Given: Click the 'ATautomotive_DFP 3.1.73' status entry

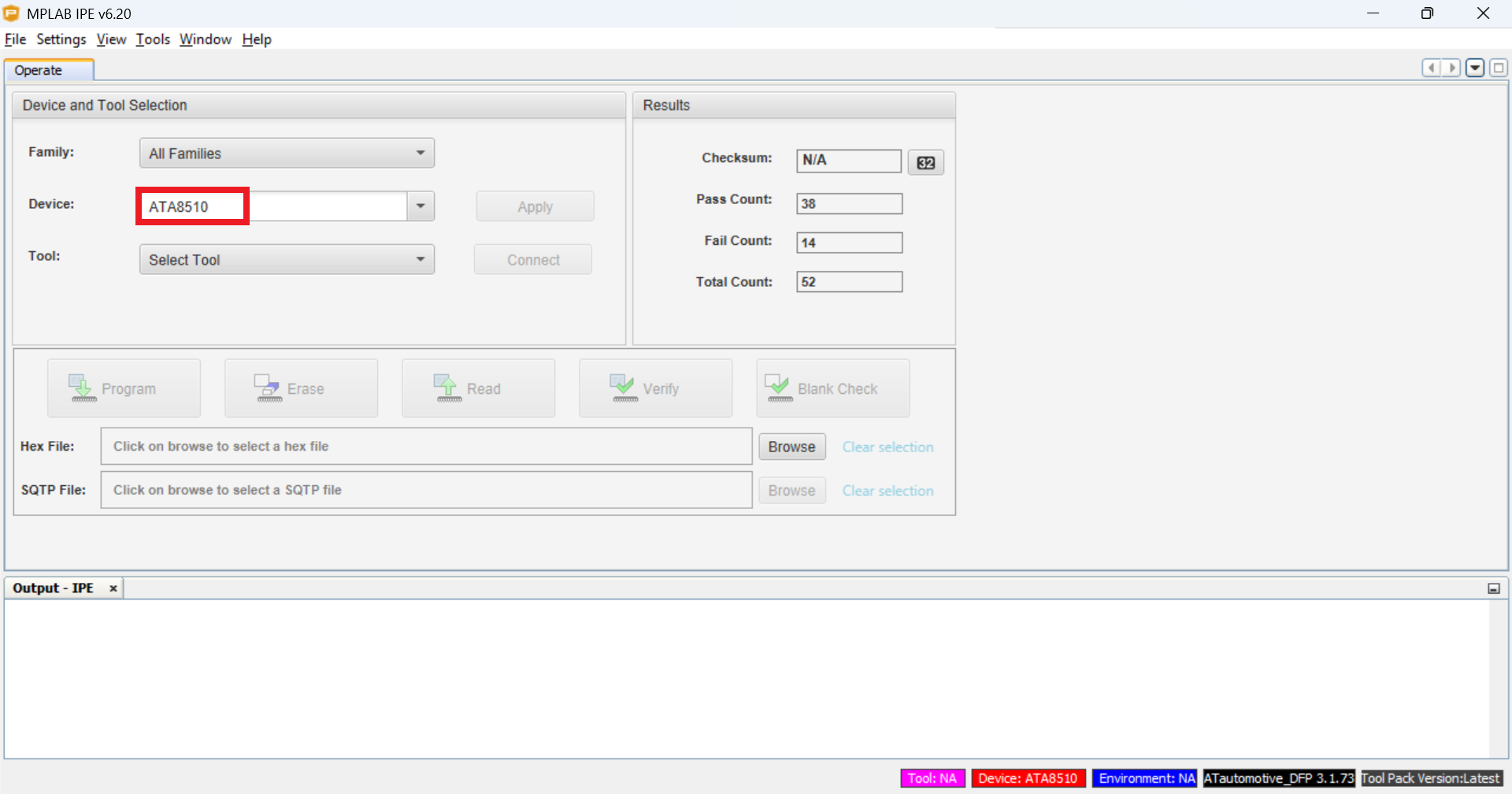Looking at the screenshot, I should click(1279, 778).
